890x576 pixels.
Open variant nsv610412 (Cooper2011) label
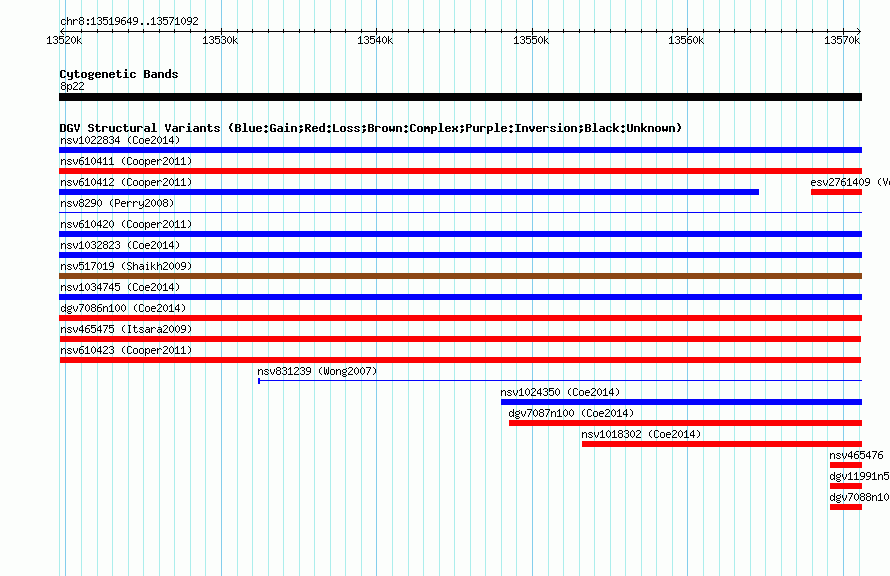click(126, 182)
